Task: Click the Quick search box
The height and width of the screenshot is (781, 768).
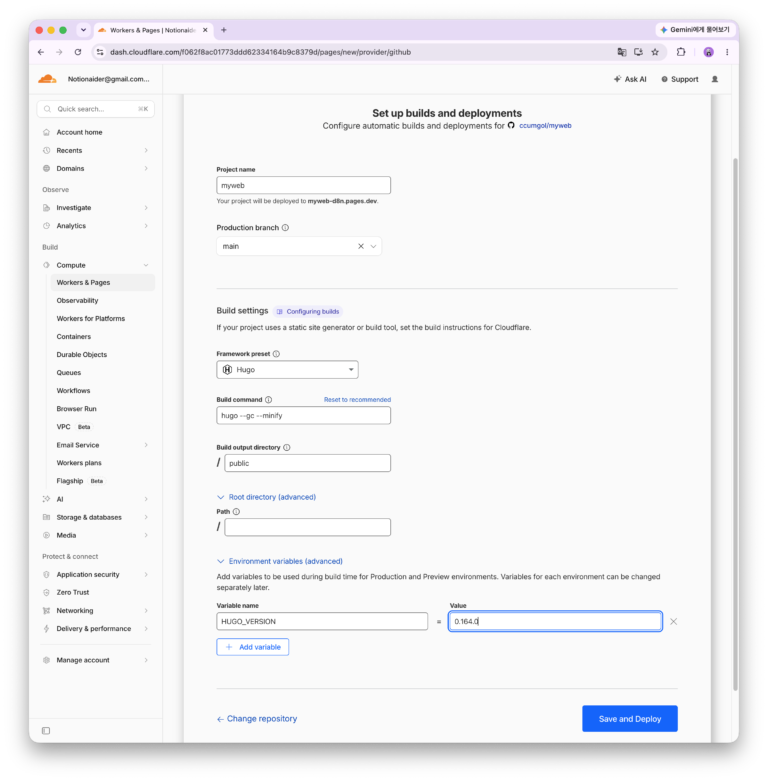Action: [x=95, y=109]
